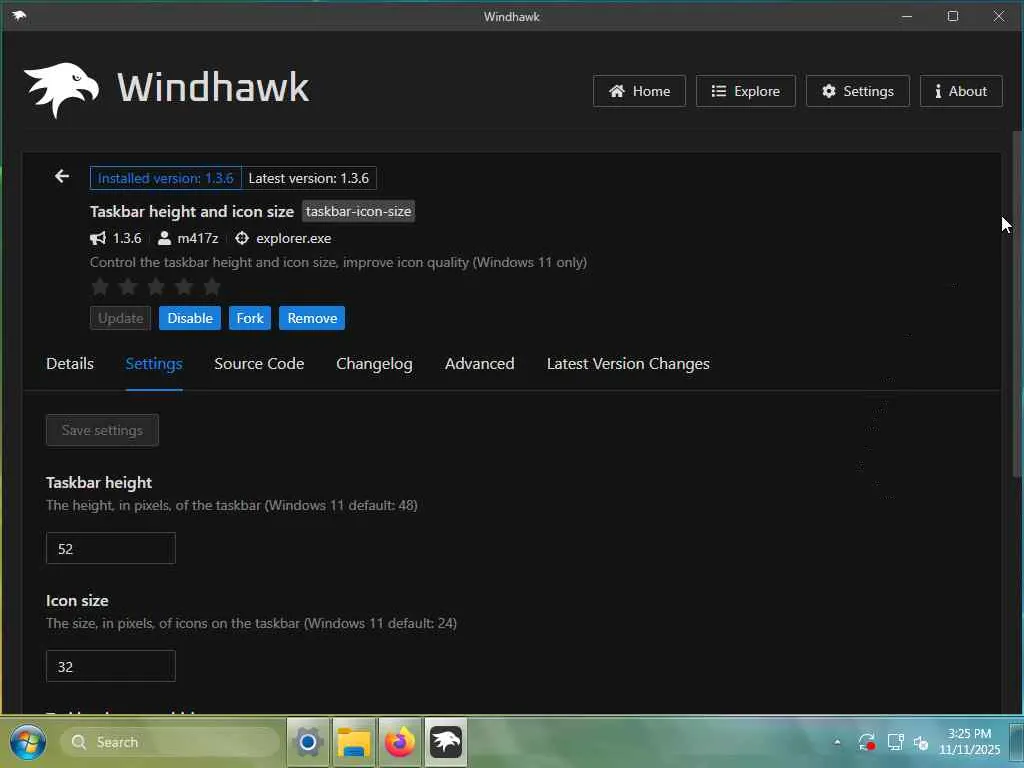Open the Changelog tab
The image size is (1024, 768).
click(x=374, y=364)
